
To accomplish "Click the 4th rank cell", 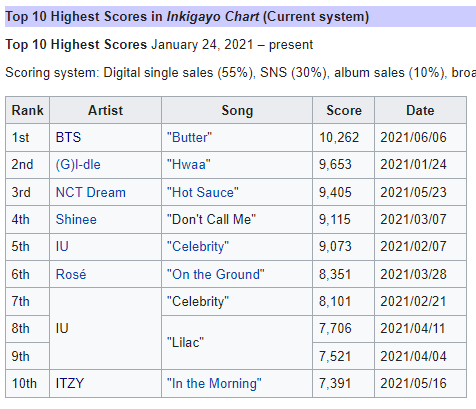I will 28,219.
